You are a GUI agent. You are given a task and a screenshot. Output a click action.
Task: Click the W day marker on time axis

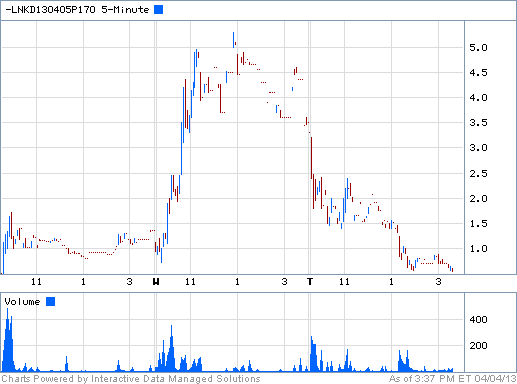[x=156, y=282]
